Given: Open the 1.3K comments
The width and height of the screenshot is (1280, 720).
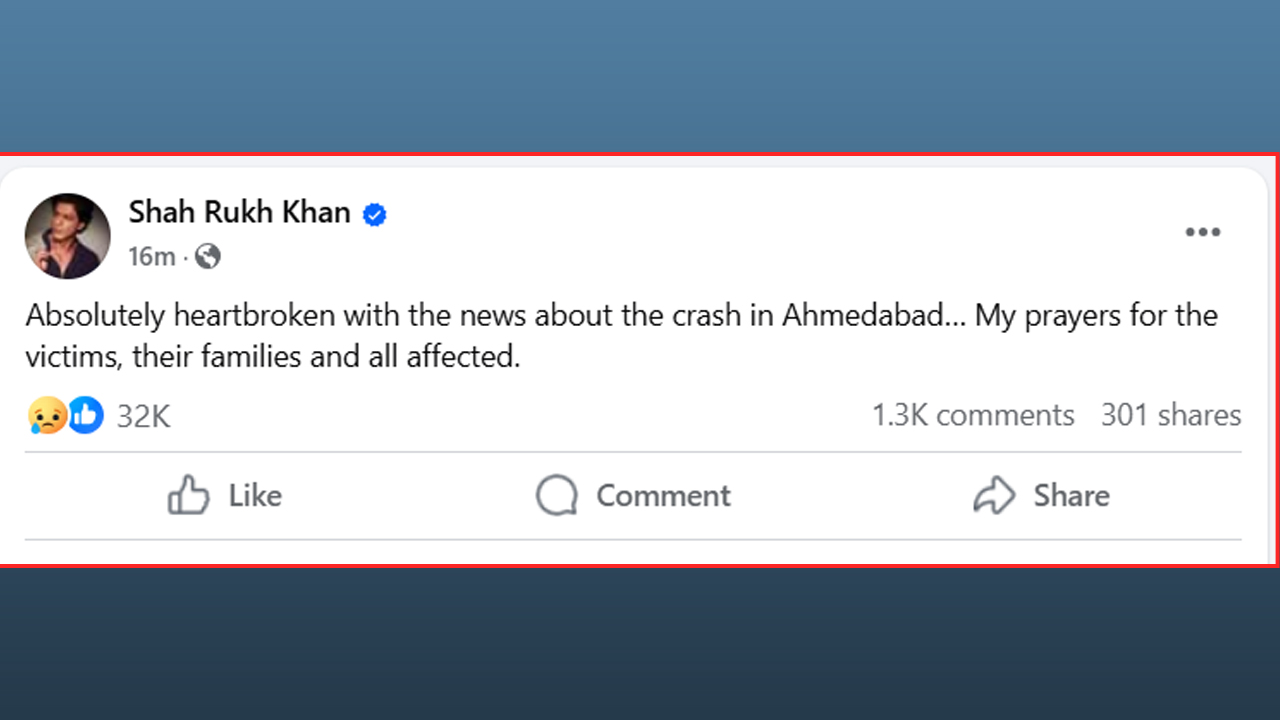Looking at the screenshot, I should tap(973, 415).
